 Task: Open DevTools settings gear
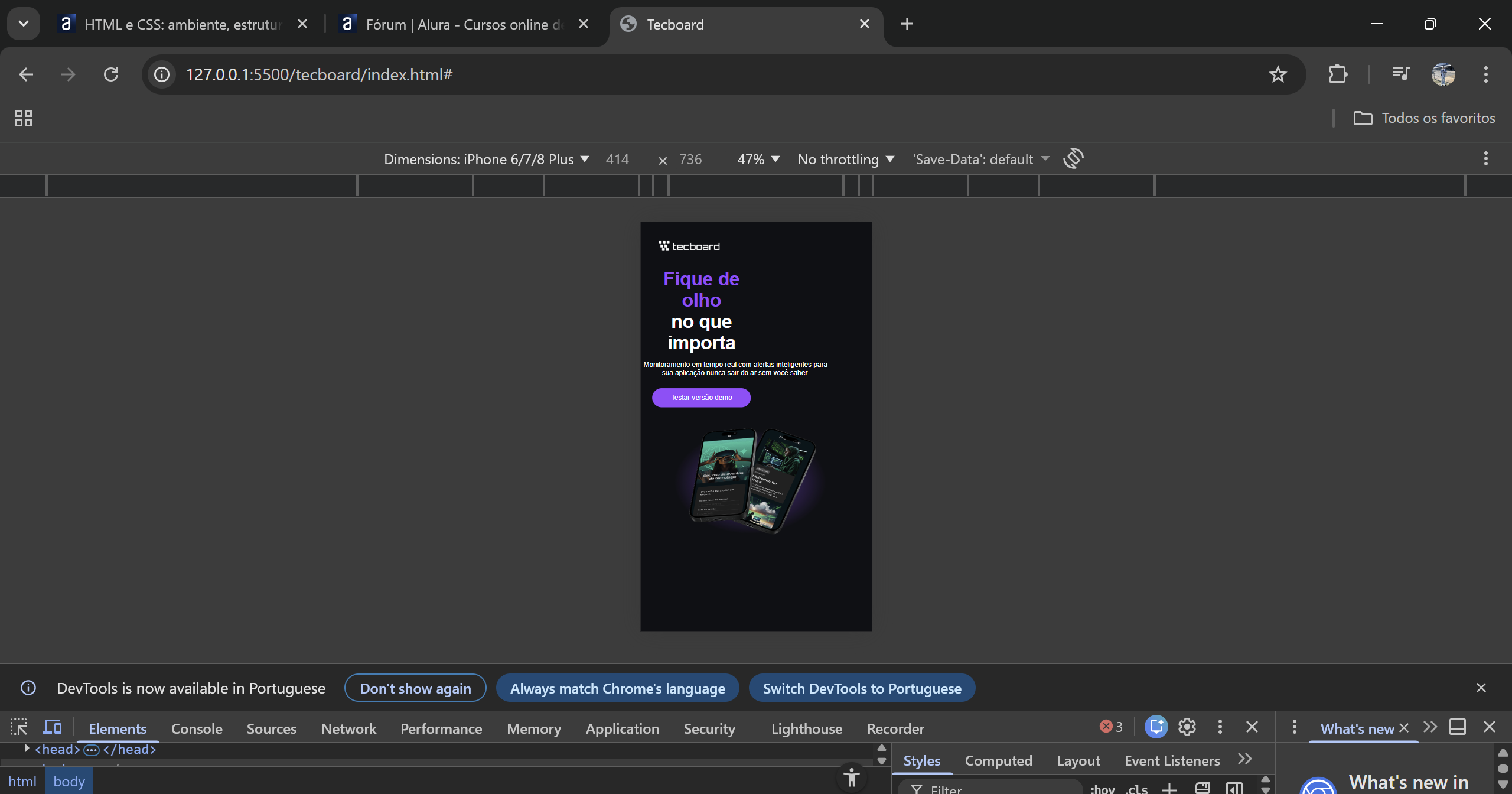click(x=1187, y=727)
